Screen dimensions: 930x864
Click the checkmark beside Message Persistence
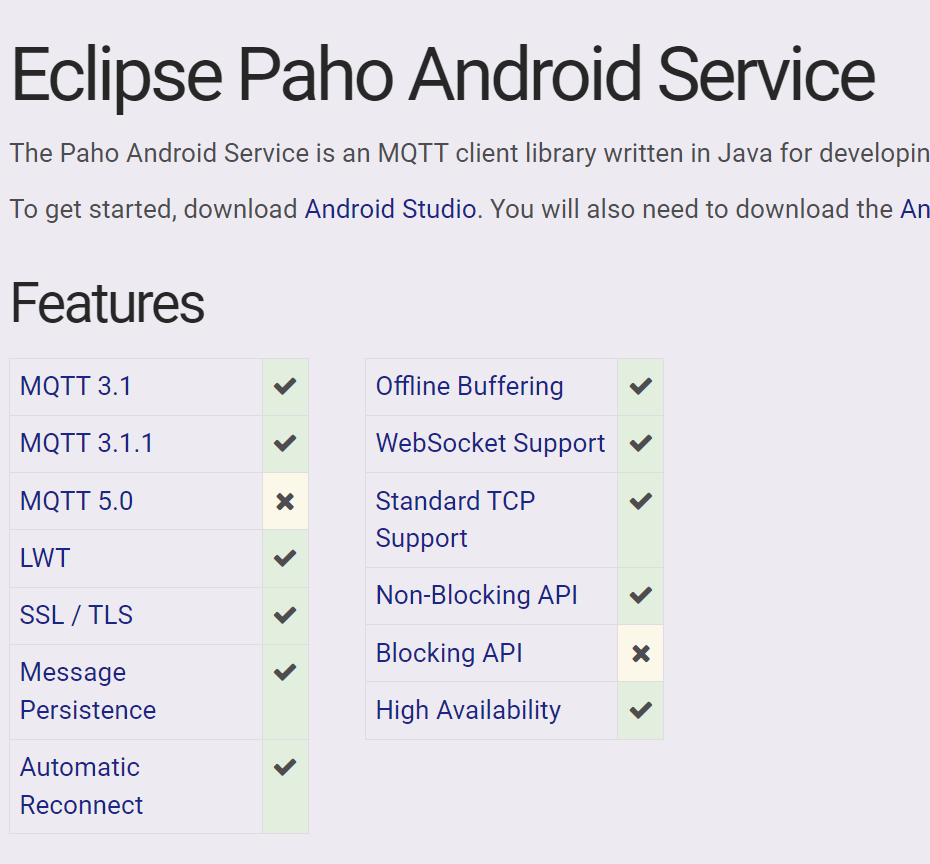pyautogui.click(x=285, y=672)
